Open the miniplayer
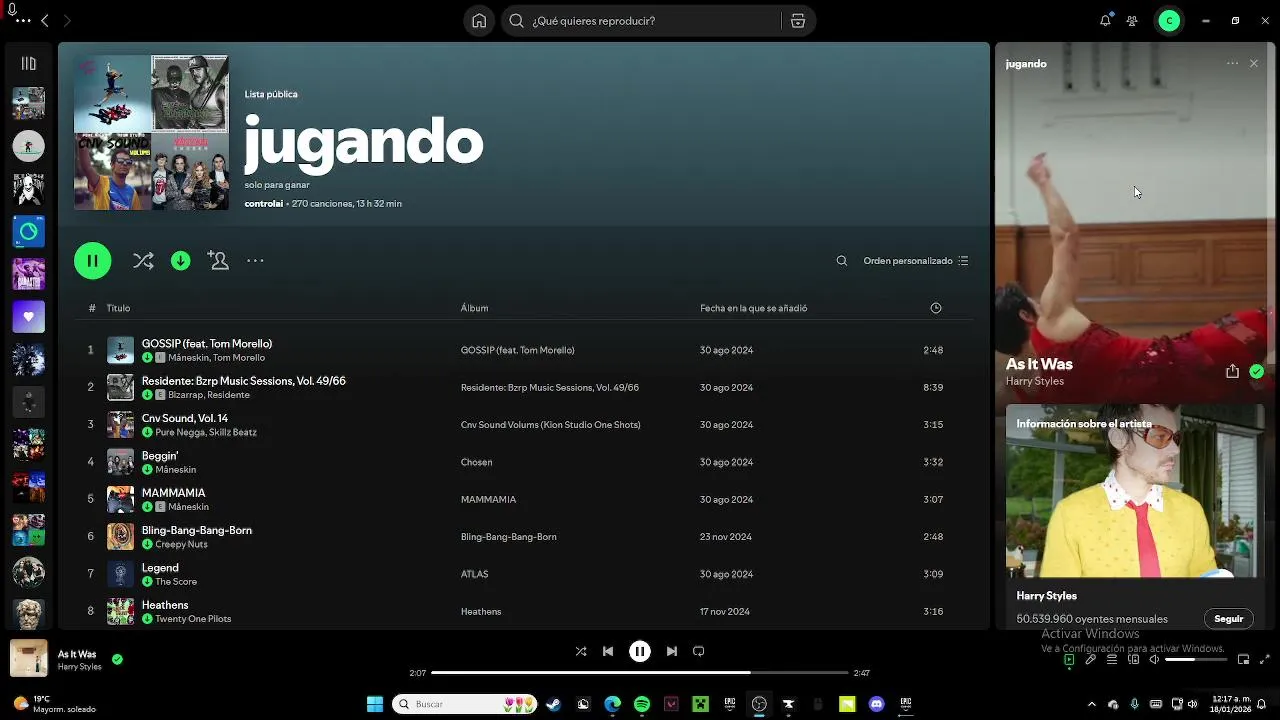This screenshot has height=720, width=1280. [x=1243, y=660]
